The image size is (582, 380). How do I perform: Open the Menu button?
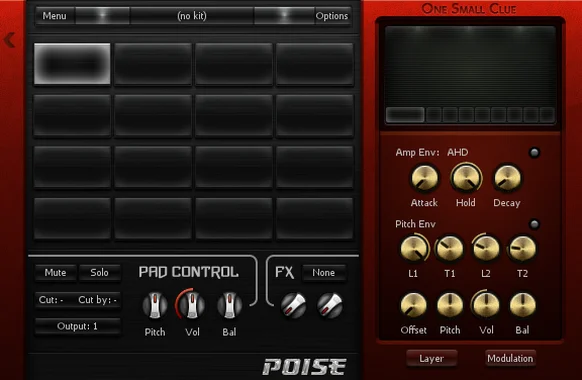55,16
